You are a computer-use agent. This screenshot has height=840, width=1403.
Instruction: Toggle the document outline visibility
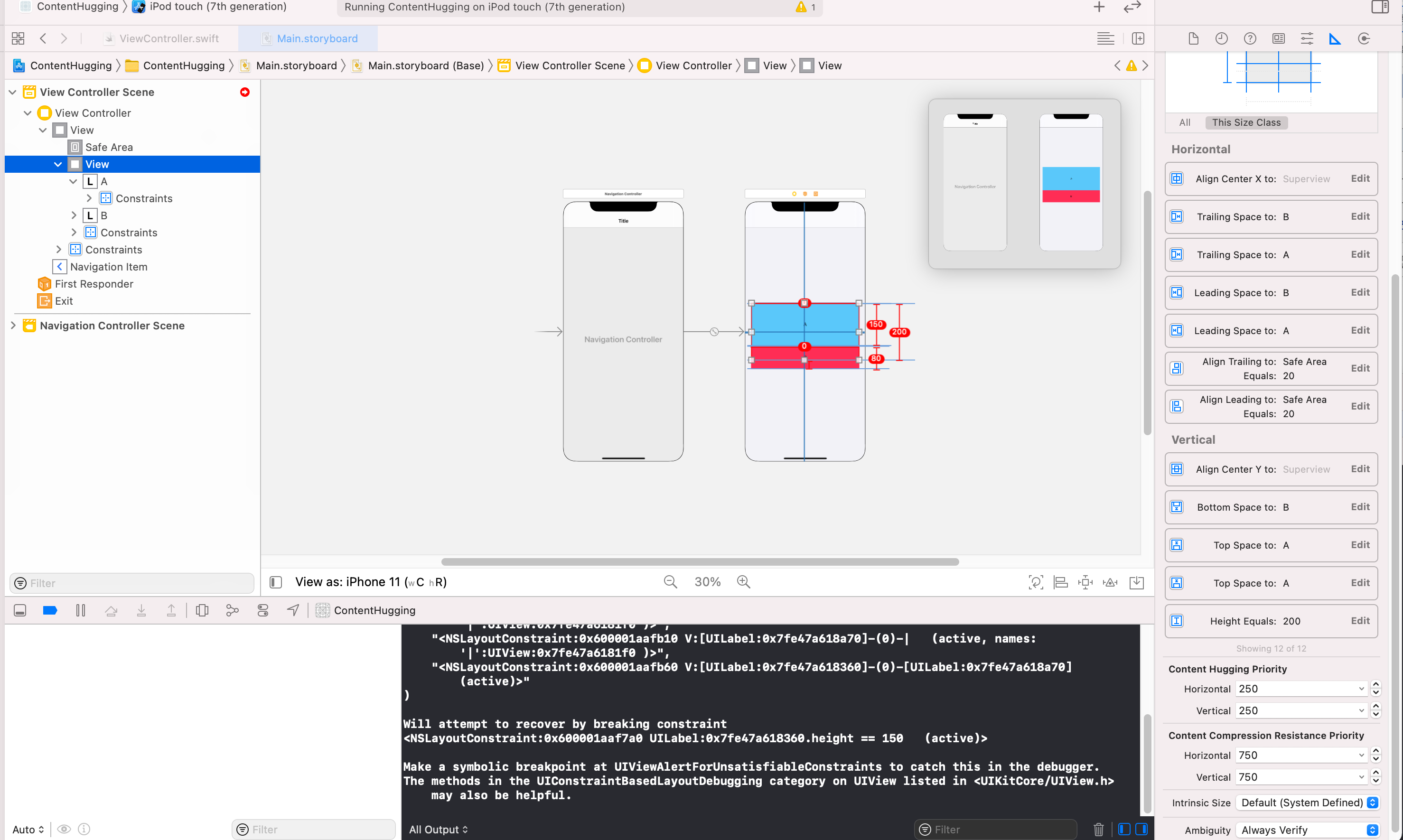pos(276,582)
